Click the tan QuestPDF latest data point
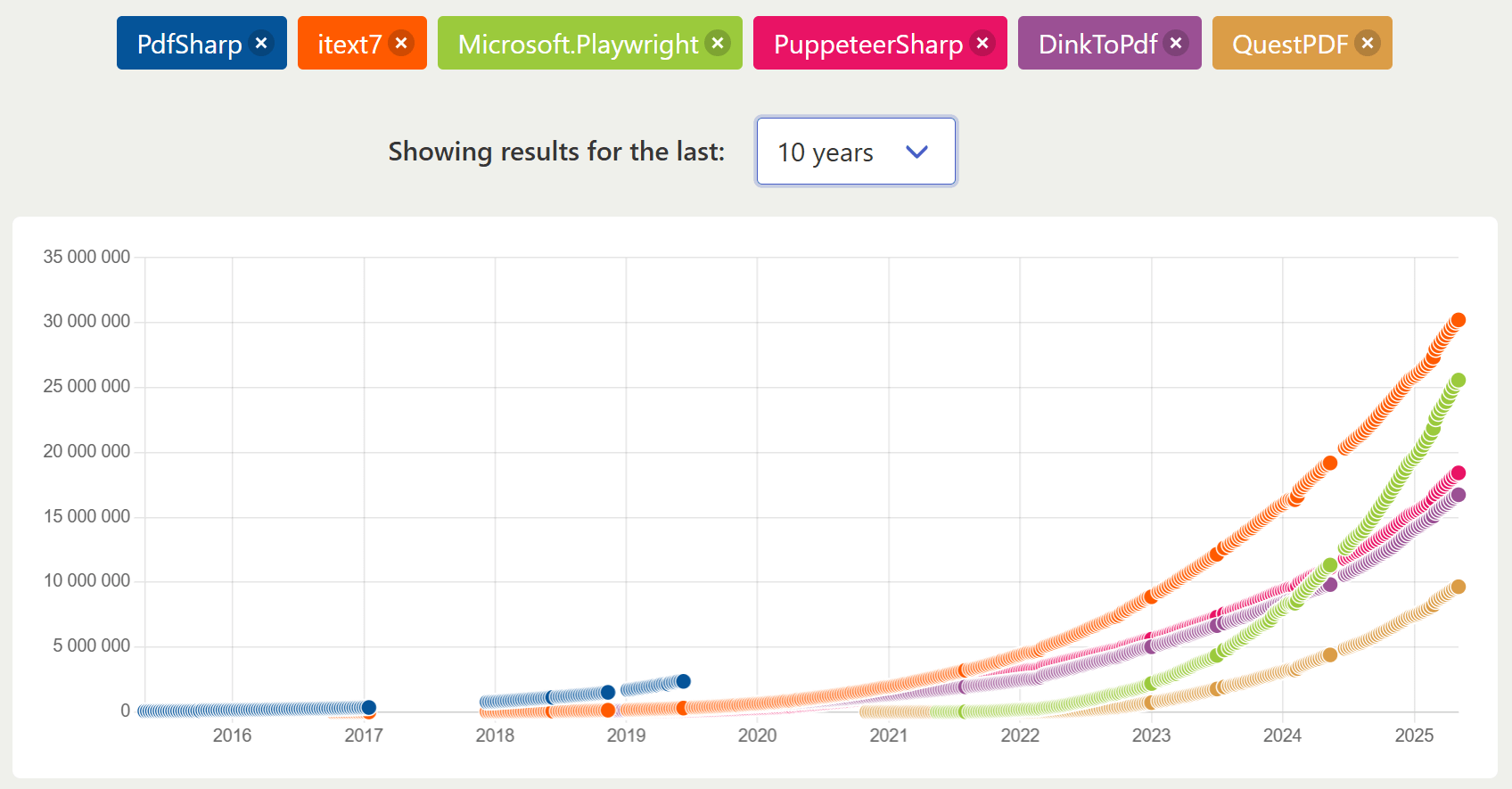The width and height of the screenshot is (1512, 789). (1459, 587)
